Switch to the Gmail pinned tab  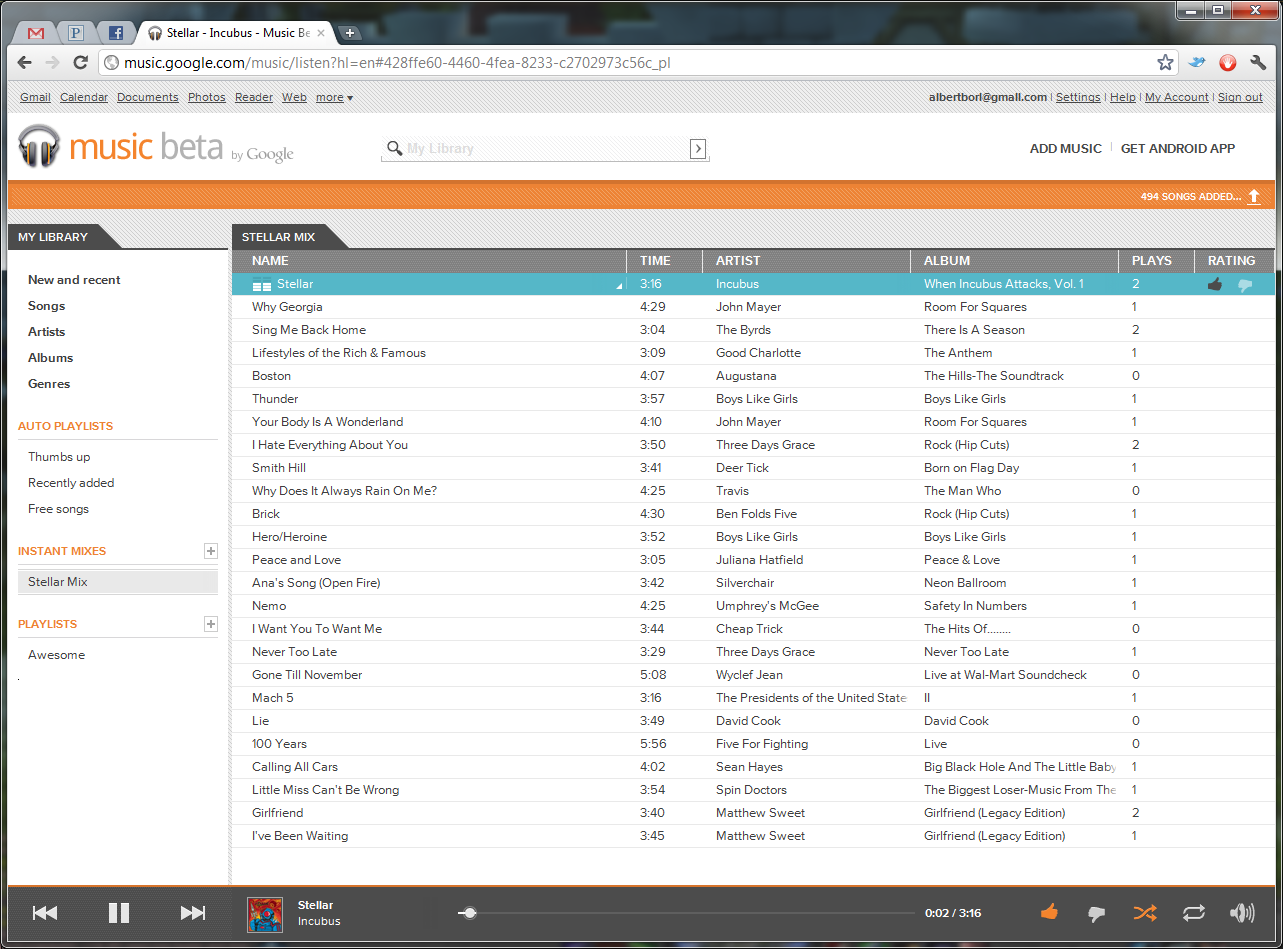pyautogui.click(x=36, y=33)
